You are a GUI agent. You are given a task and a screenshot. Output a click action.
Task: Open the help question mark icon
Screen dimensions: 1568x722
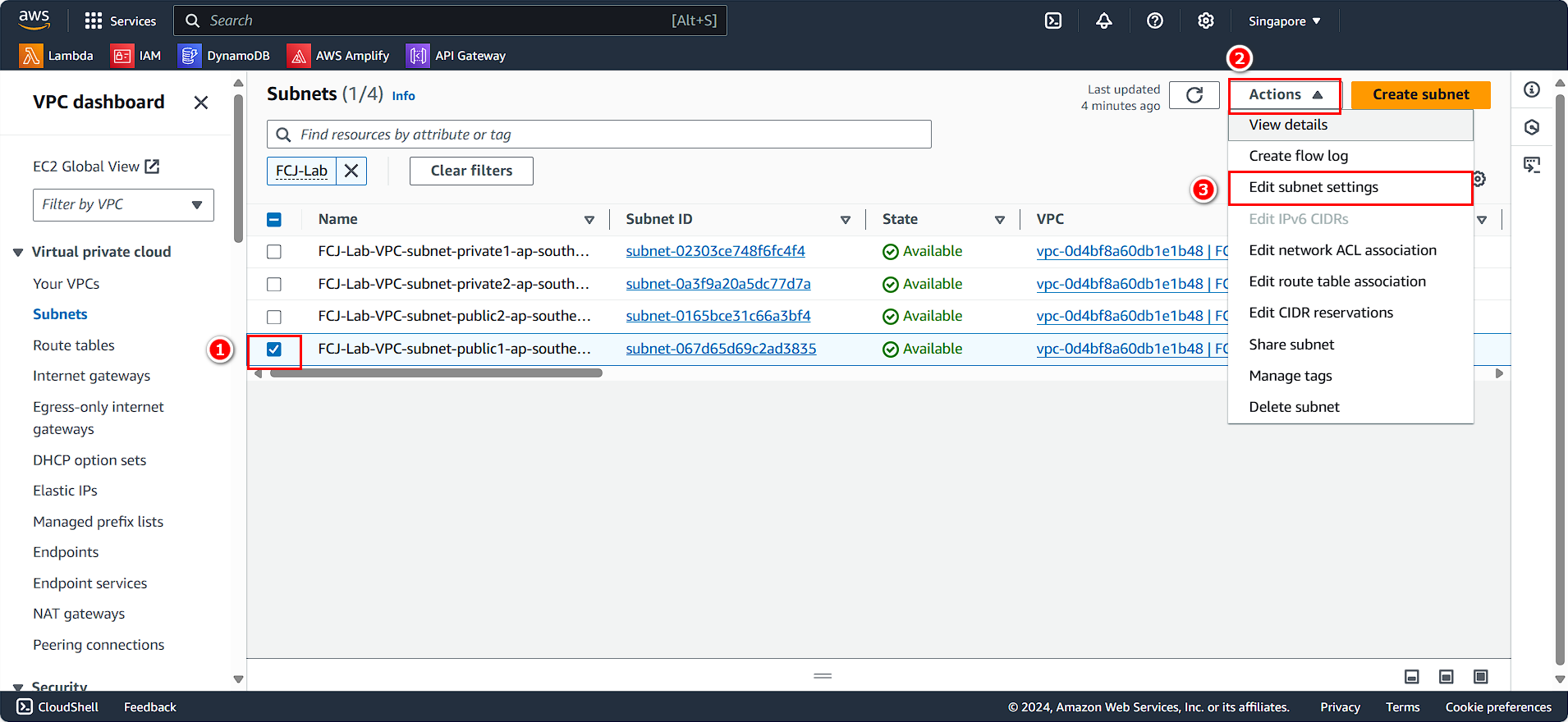(x=1155, y=21)
